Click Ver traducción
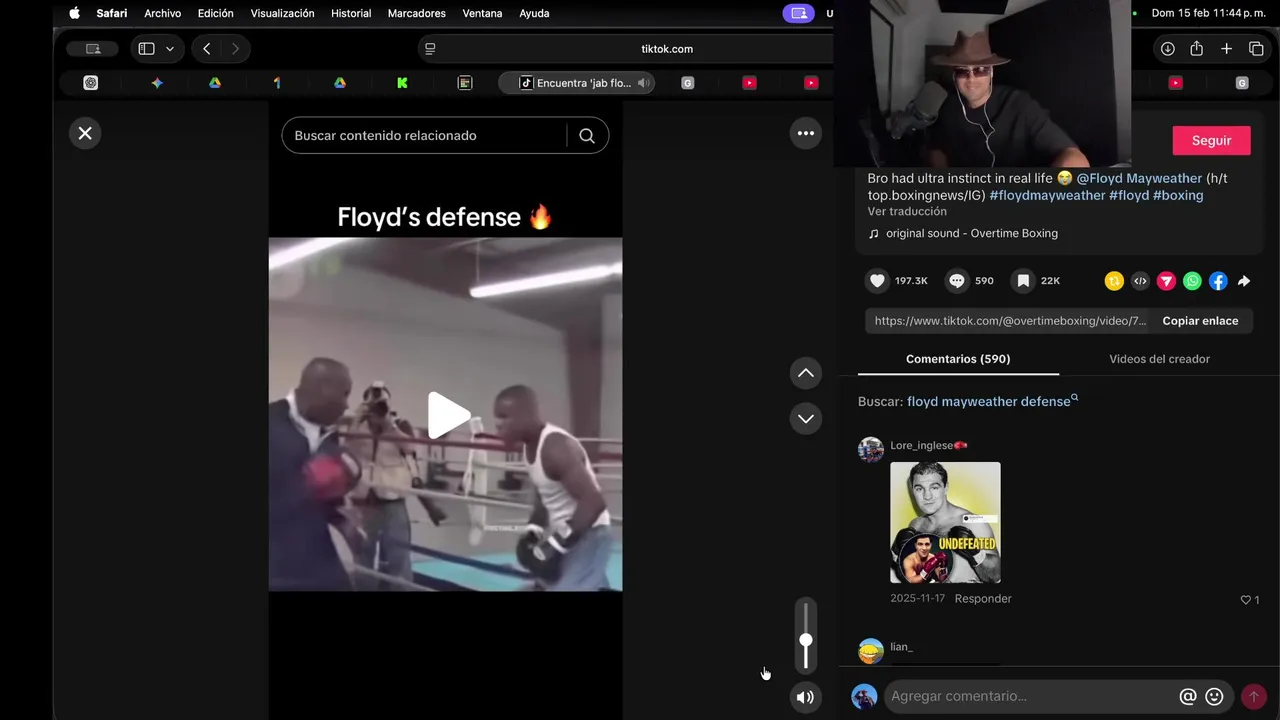The height and width of the screenshot is (720, 1280). tap(907, 212)
